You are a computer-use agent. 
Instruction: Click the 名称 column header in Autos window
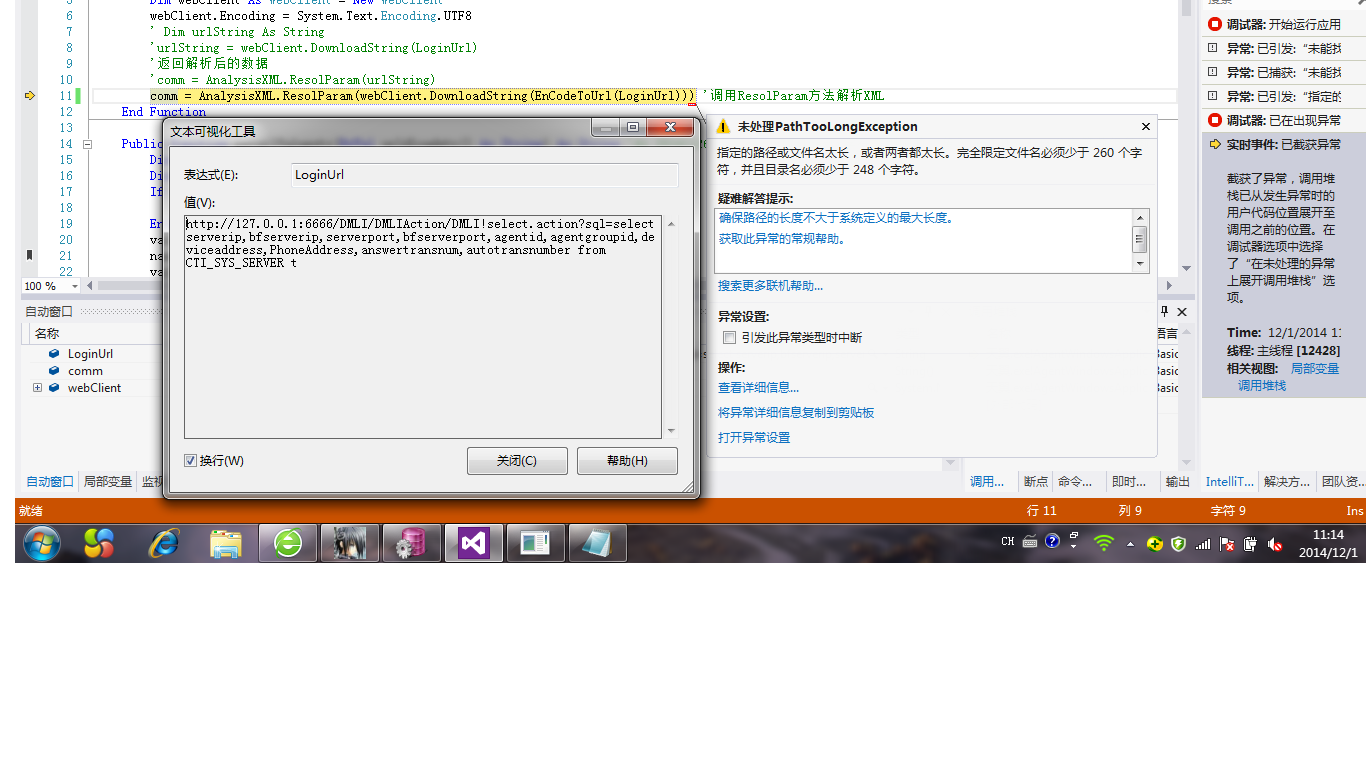point(94,334)
